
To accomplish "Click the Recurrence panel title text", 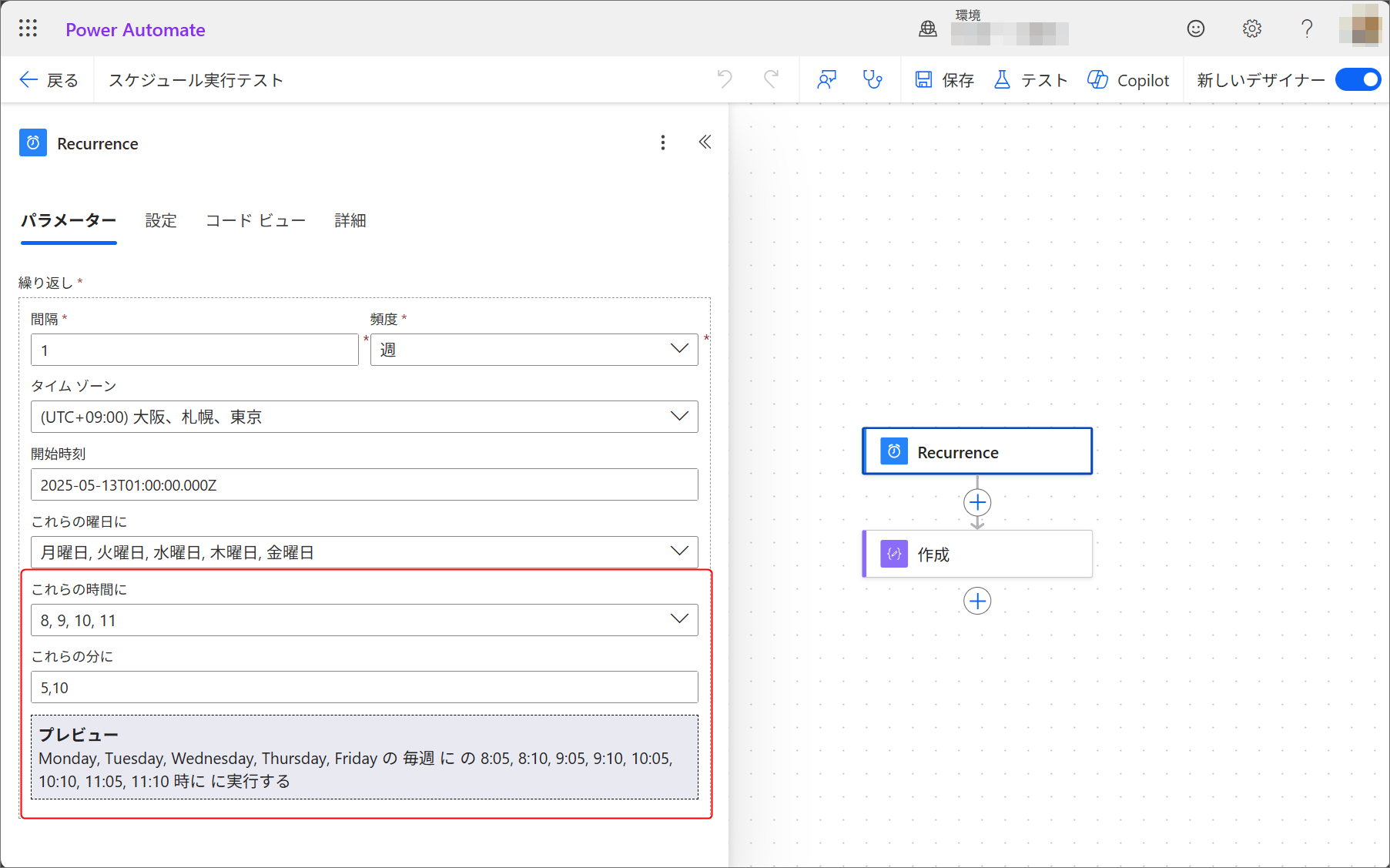I will coord(98,144).
